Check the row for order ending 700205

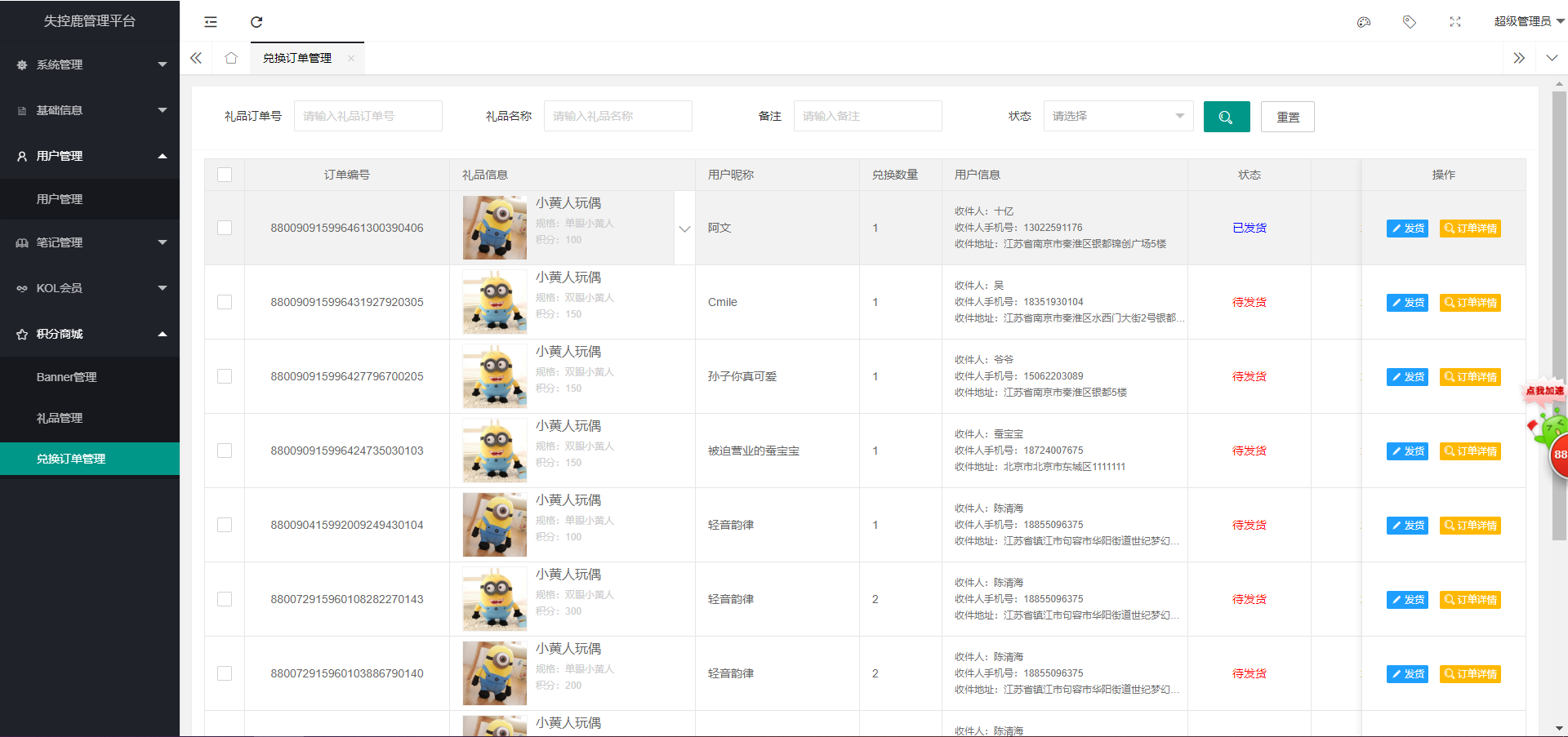225,376
